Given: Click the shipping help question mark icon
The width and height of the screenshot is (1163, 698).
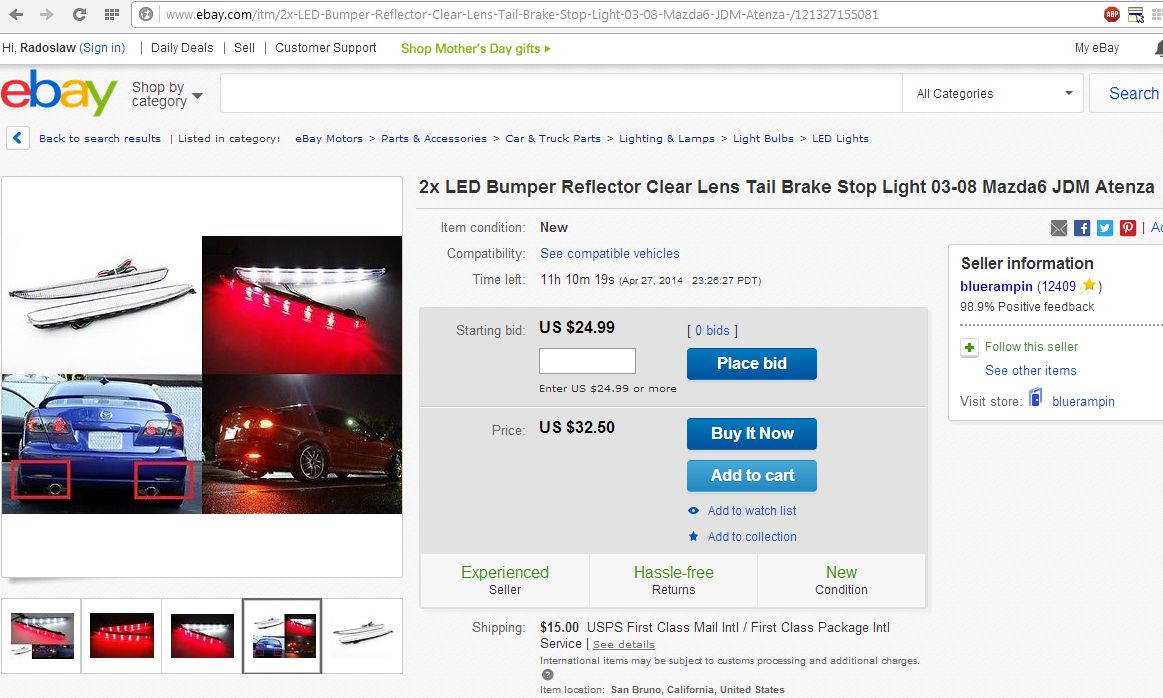Looking at the screenshot, I should coord(548,675).
